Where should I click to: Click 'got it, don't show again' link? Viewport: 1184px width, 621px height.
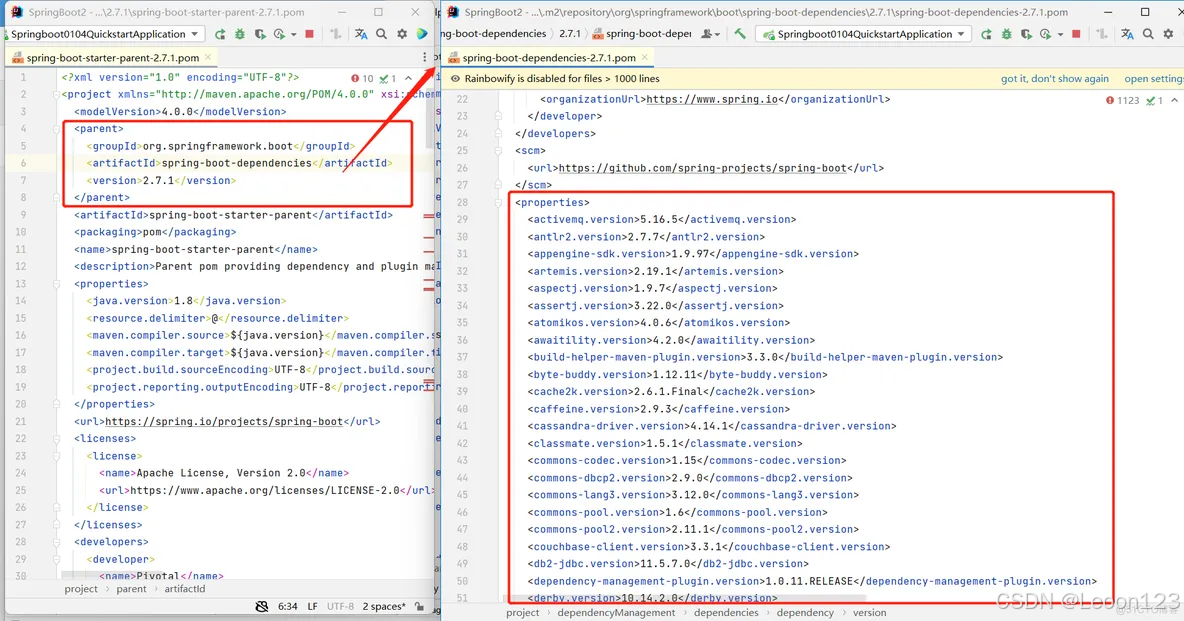click(1055, 79)
